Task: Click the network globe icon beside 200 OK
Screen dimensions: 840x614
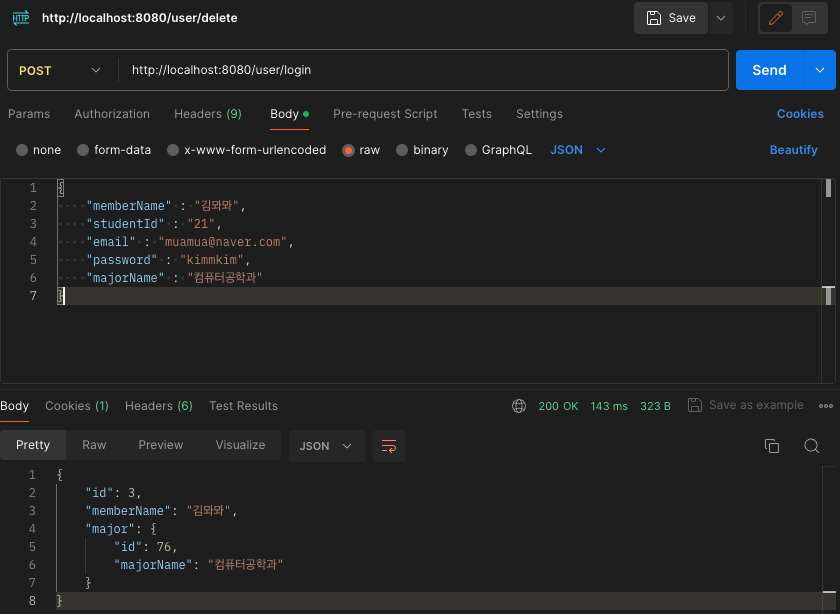Action: point(519,406)
